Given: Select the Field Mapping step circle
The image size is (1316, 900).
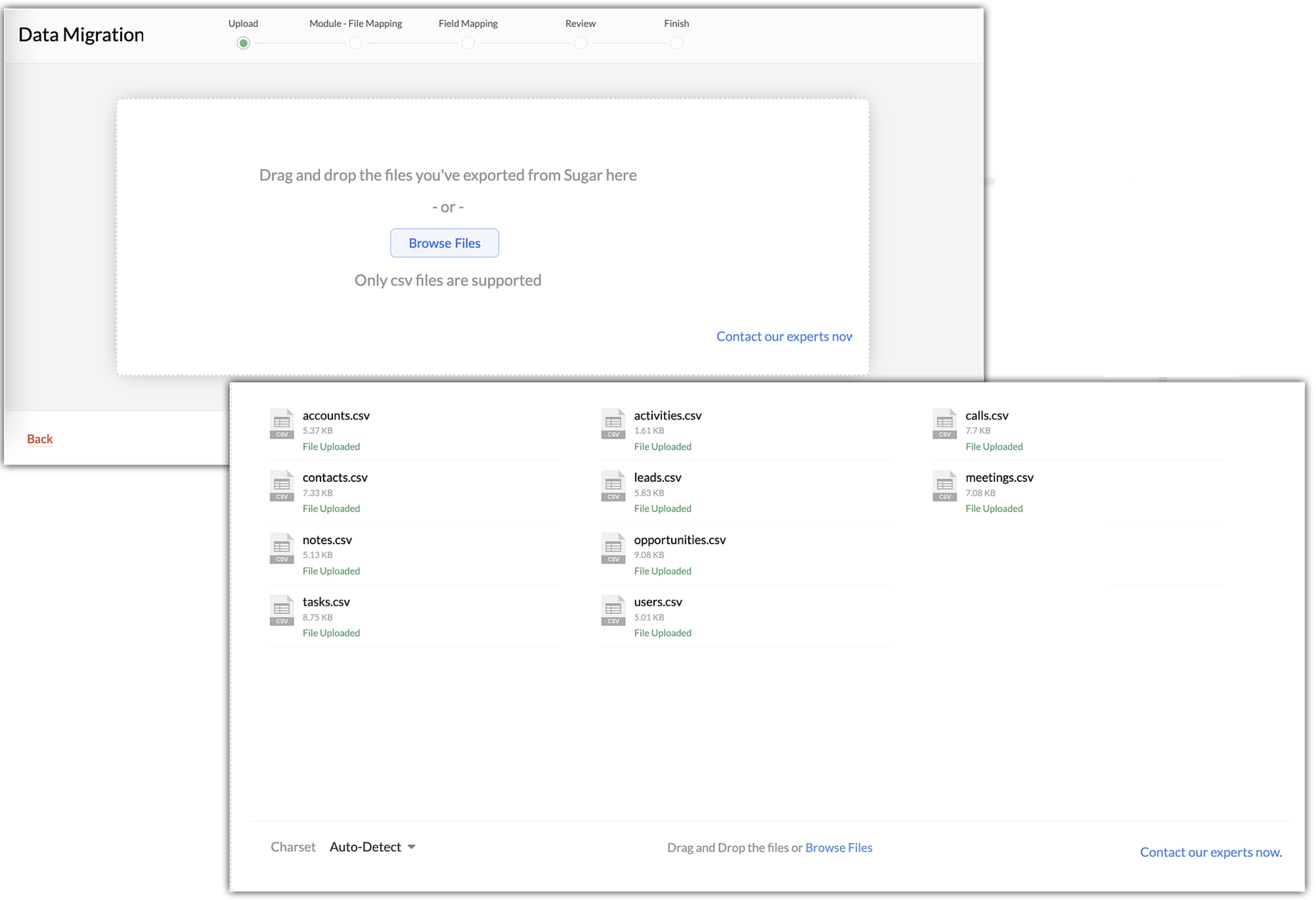Looking at the screenshot, I should pyautogui.click(x=468, y=43).
